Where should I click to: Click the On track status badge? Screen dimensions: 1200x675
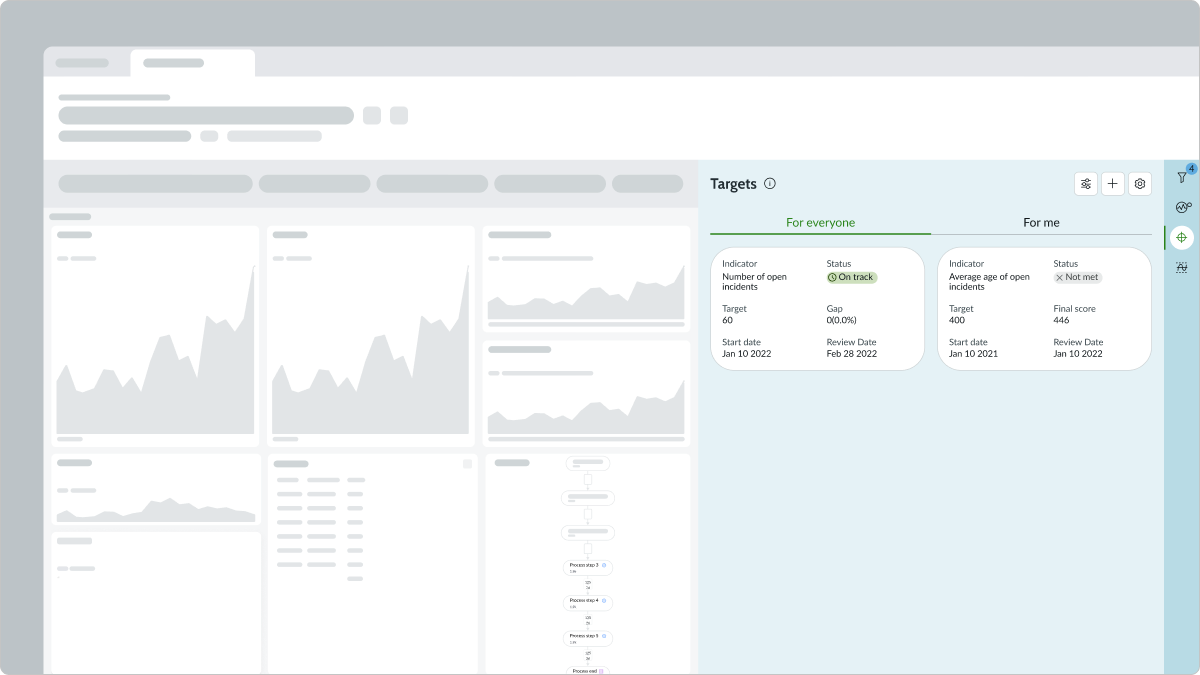point(852,277)
